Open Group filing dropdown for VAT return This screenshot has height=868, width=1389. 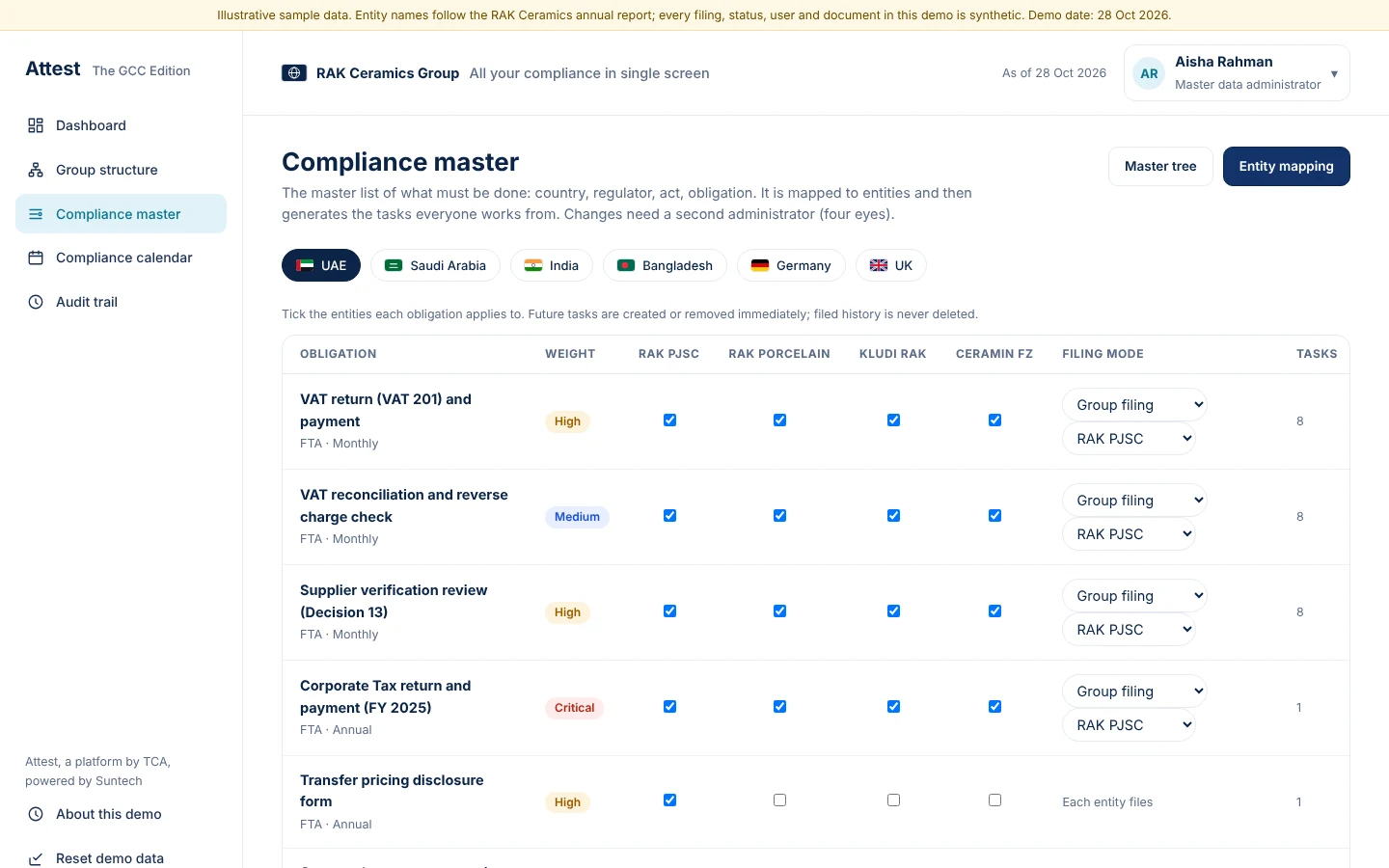(x=1134, y=405)
